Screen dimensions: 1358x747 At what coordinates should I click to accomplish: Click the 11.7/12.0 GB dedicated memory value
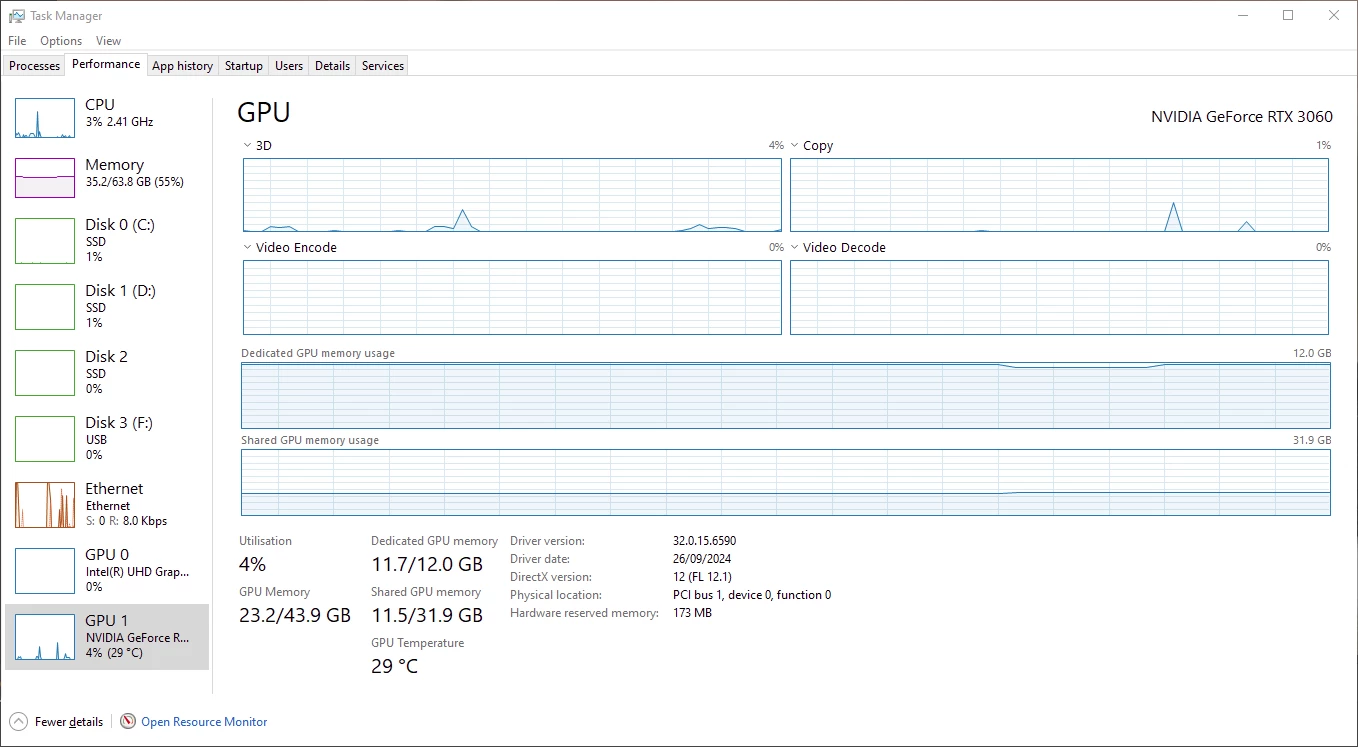click(x=427, y=564)
